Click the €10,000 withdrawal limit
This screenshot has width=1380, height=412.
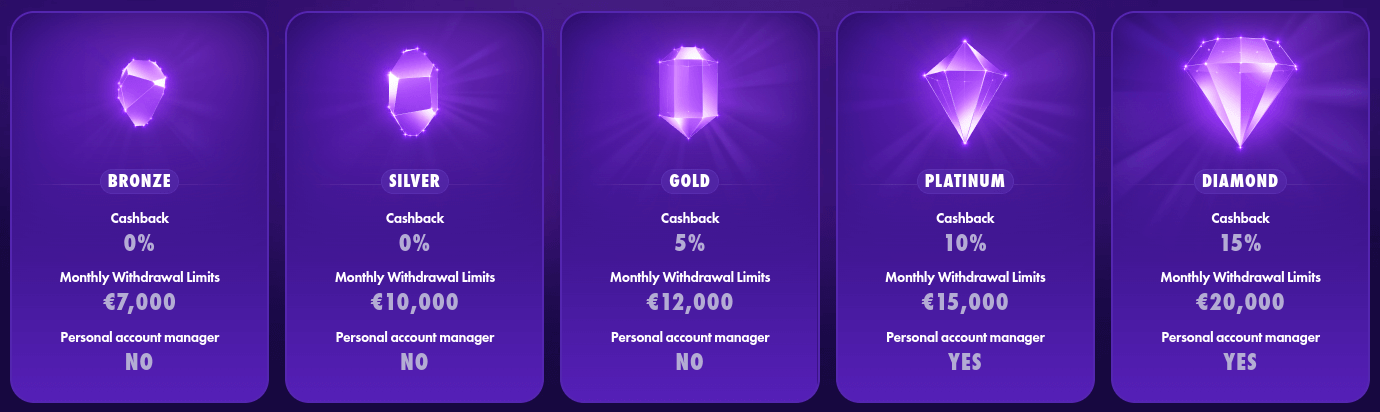click(x=415, y=302)
